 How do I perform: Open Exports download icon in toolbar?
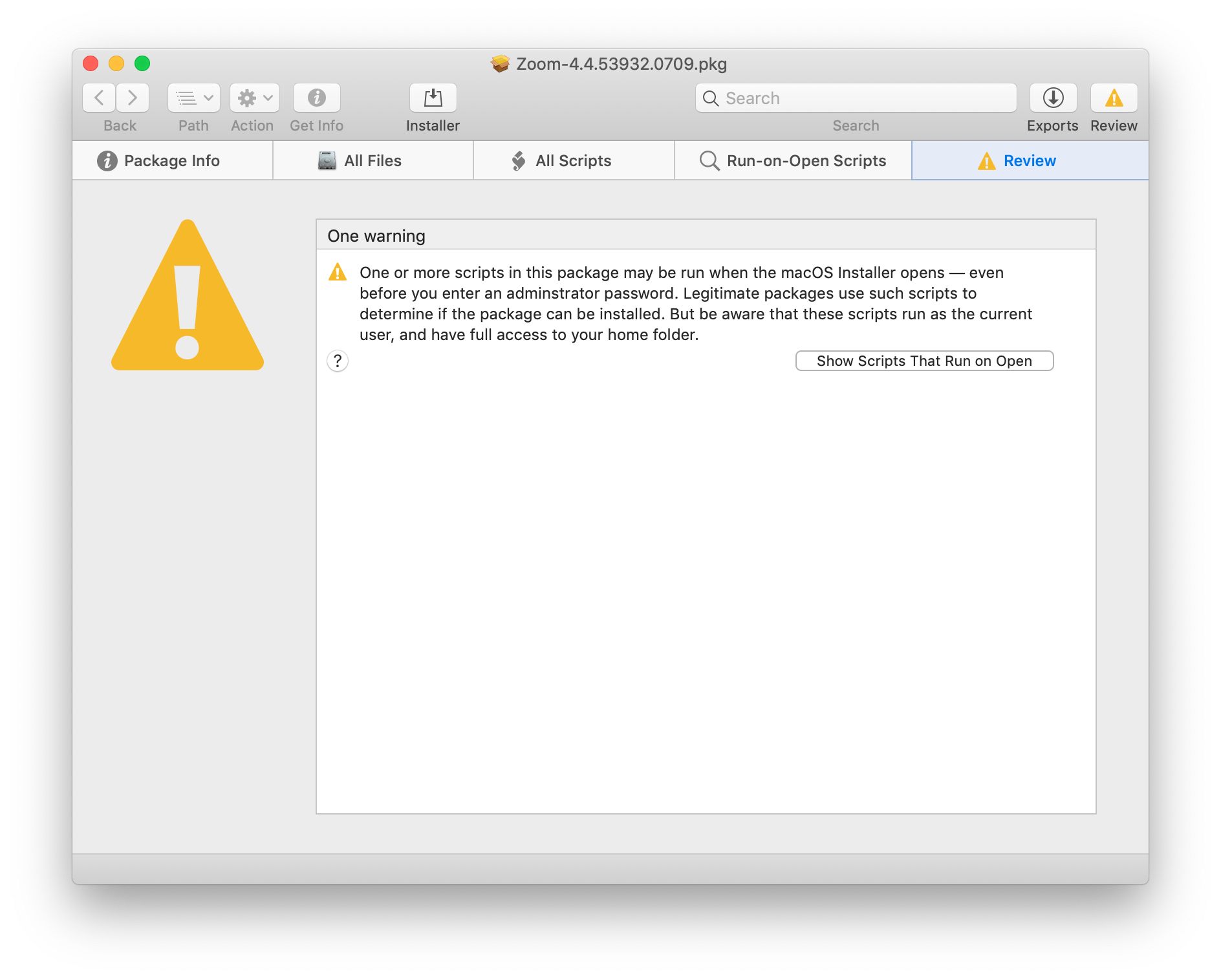point(1054,98)
